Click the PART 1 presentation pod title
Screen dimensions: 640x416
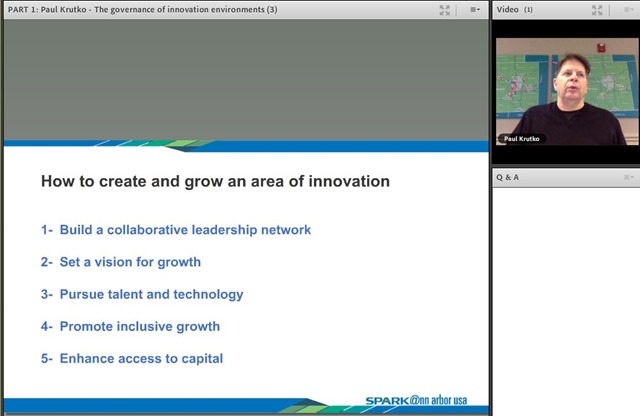click(x=142, y=9)
